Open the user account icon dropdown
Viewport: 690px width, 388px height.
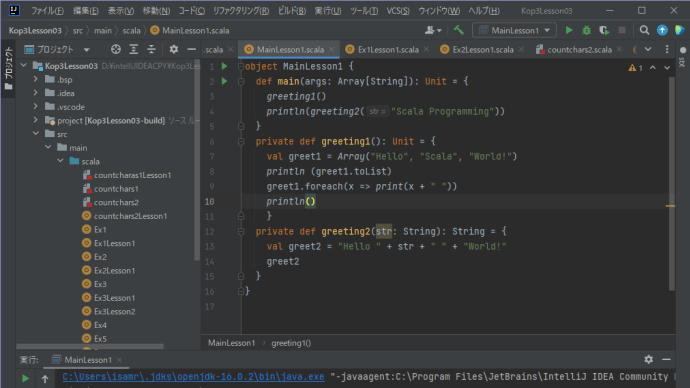pyautogui.click(x=433, y=30)
